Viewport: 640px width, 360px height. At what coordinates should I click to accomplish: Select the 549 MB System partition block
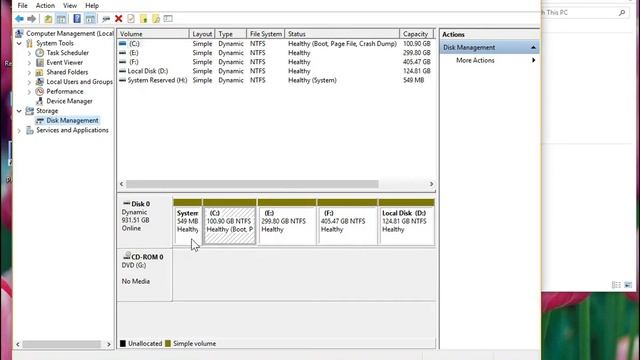tap(187, 222)
